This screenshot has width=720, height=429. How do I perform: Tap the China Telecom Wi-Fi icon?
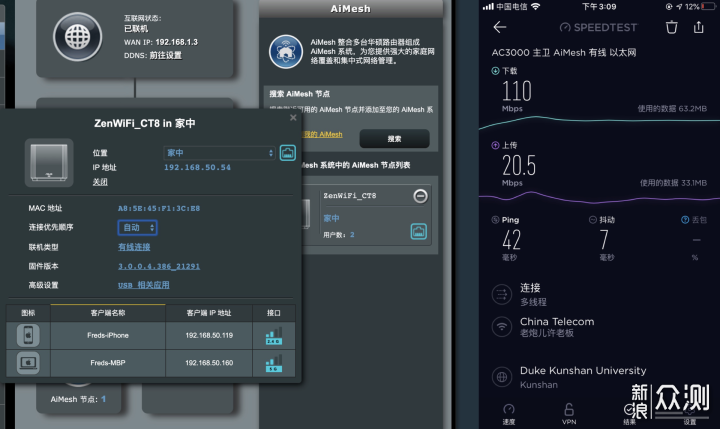point(501,327)
